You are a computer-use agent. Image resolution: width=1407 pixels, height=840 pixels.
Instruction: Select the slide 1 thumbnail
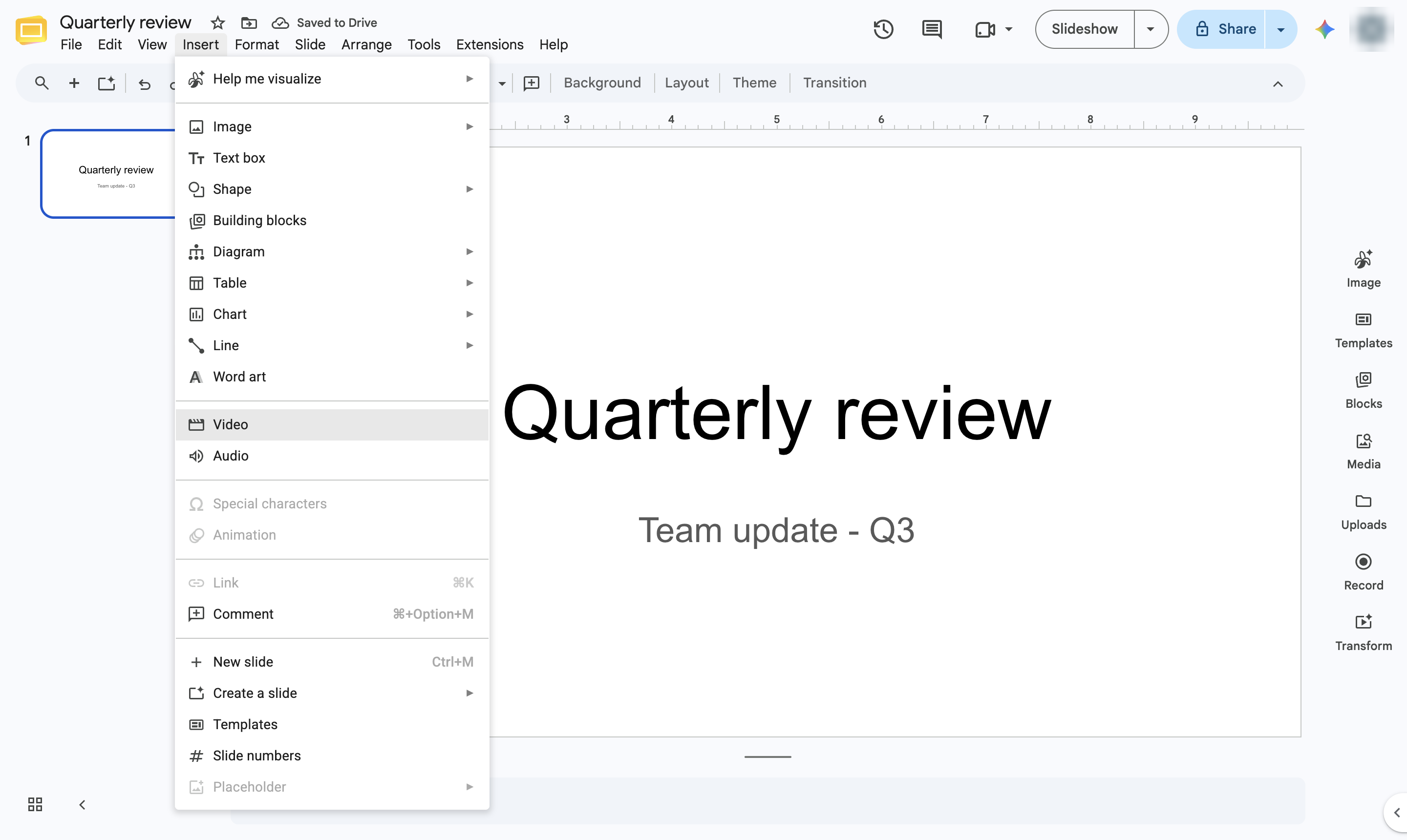tap(108, 174)
